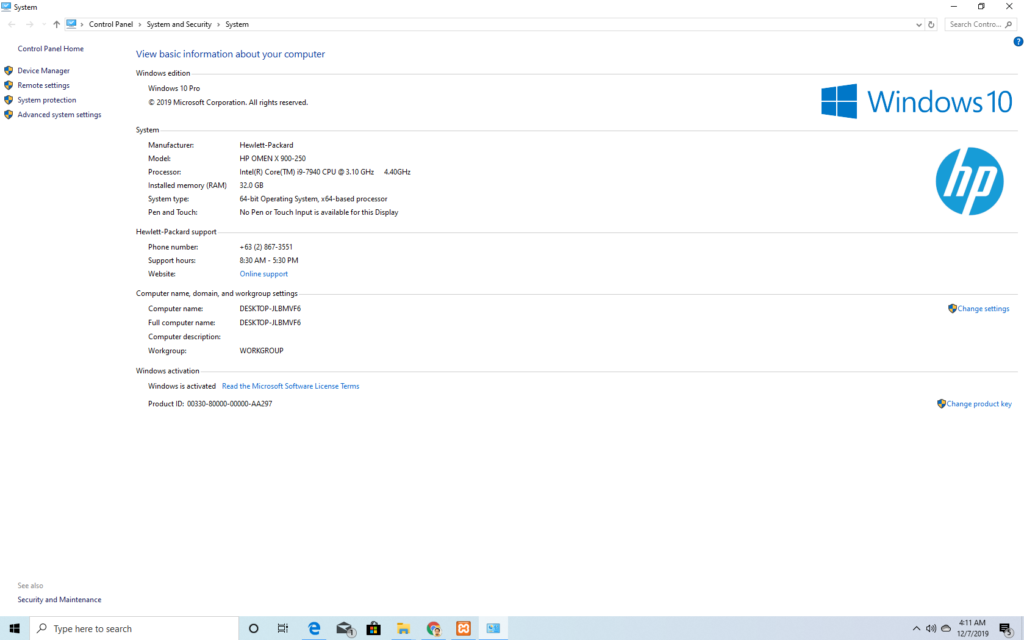Viewport: 1024px width, 640px height.
Task: Open Advanced system settings
Action: [x=59, y=115]
